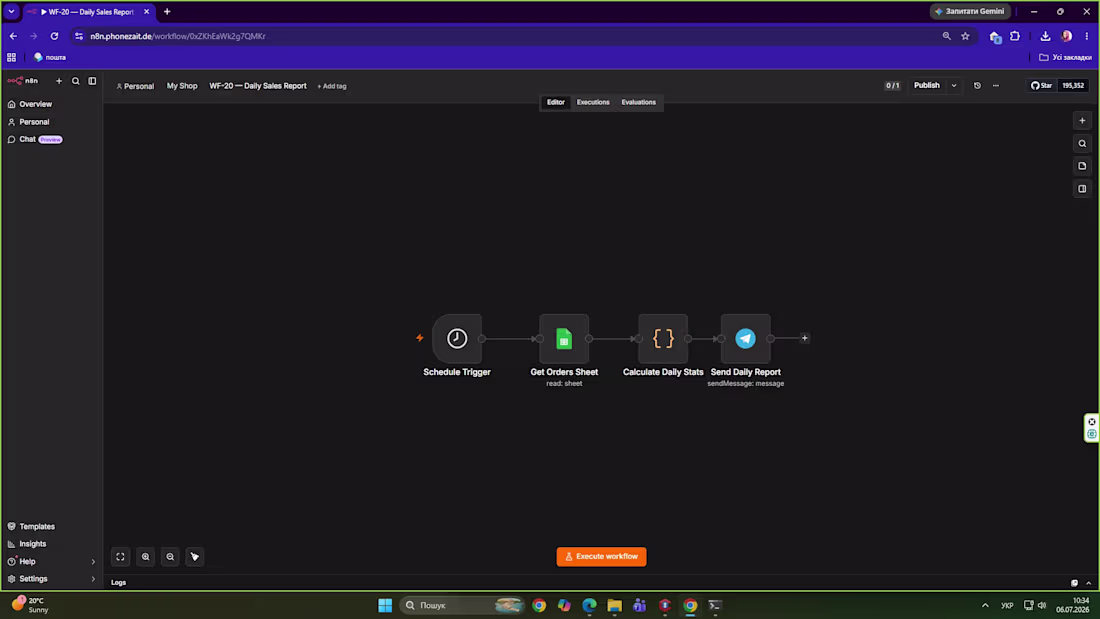Click the Logs label
Viewport: 1100px width, 619px height.
pos(119,583)
